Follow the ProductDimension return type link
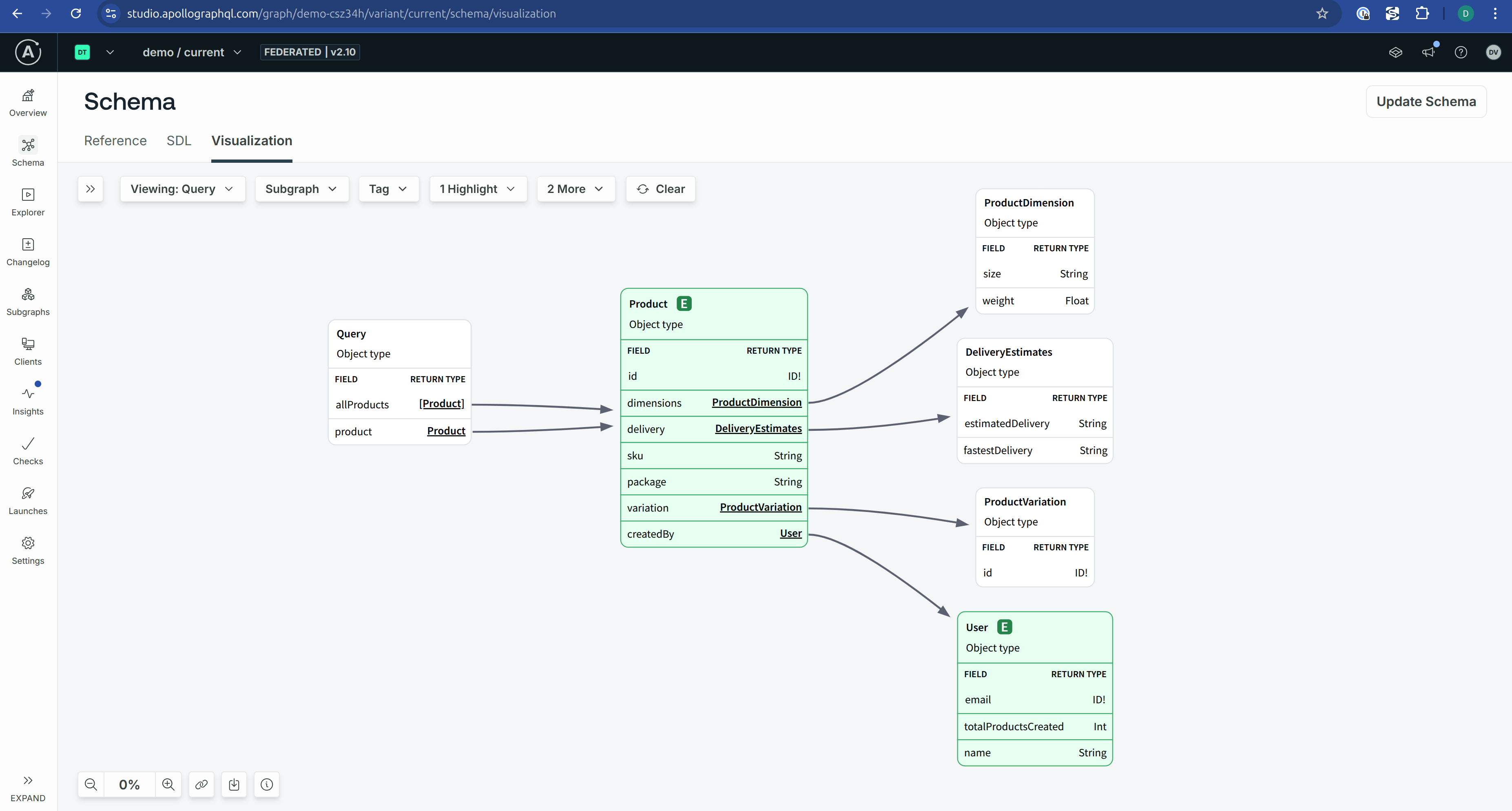Screen dimensions: 1512x811 click(x=756, y=402)
